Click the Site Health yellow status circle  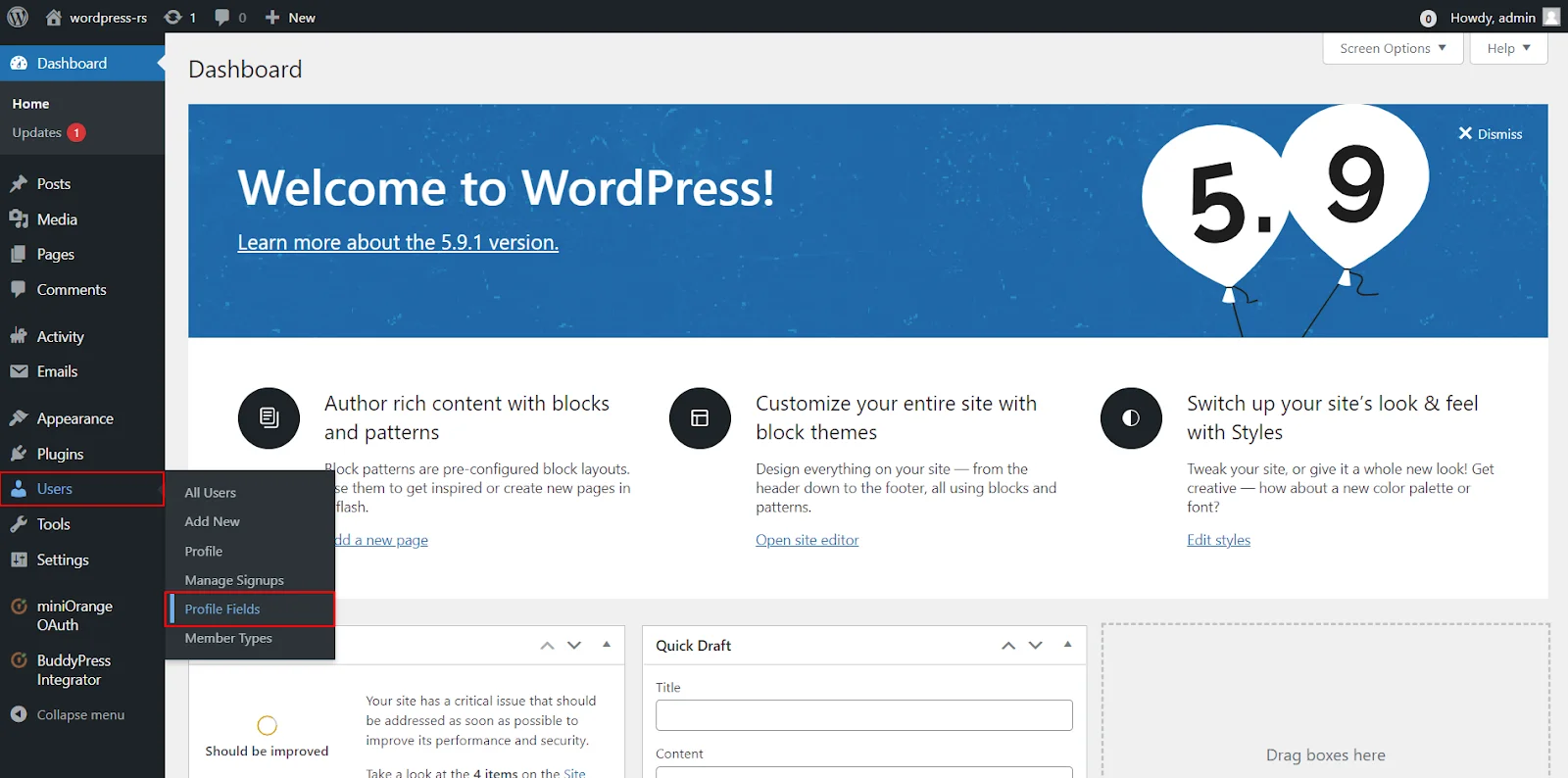click(x=267, y=725)
